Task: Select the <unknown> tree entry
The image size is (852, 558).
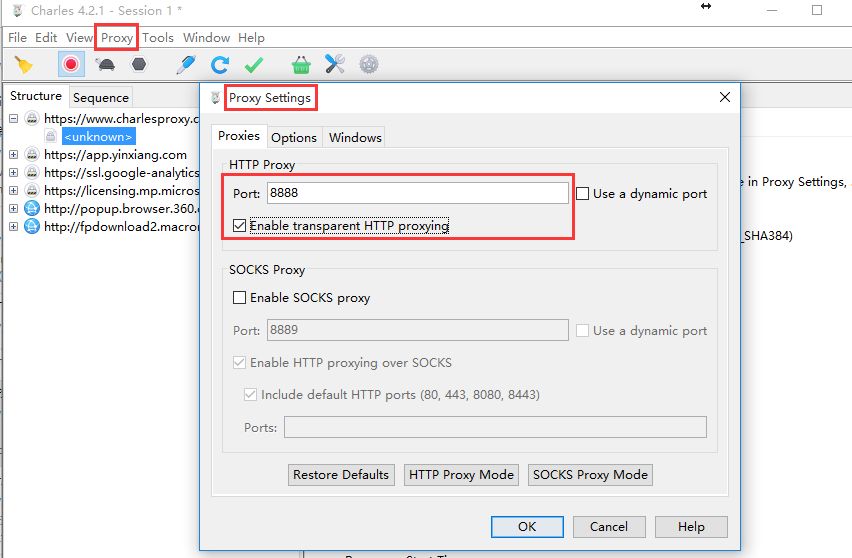Action: point(98,137)
